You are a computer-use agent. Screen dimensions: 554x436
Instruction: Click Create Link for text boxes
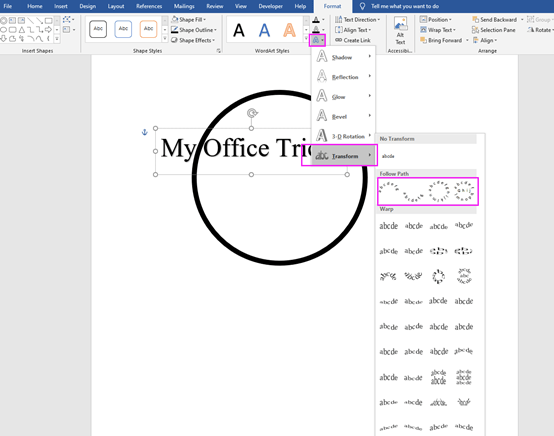[353, 40]
